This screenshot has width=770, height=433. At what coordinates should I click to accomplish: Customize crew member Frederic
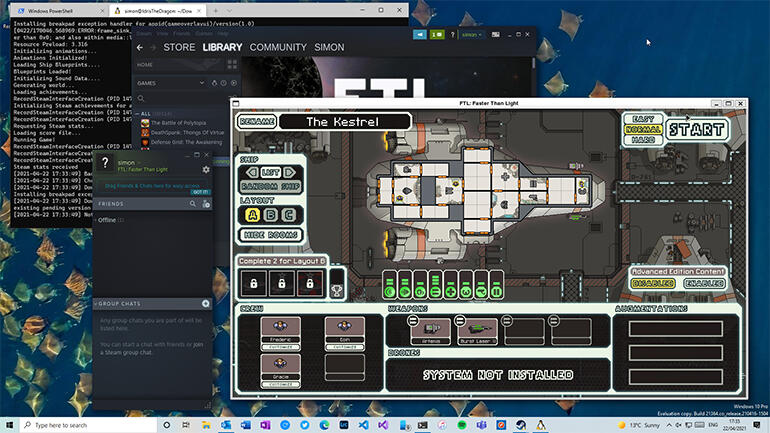(x=280, y=347)
